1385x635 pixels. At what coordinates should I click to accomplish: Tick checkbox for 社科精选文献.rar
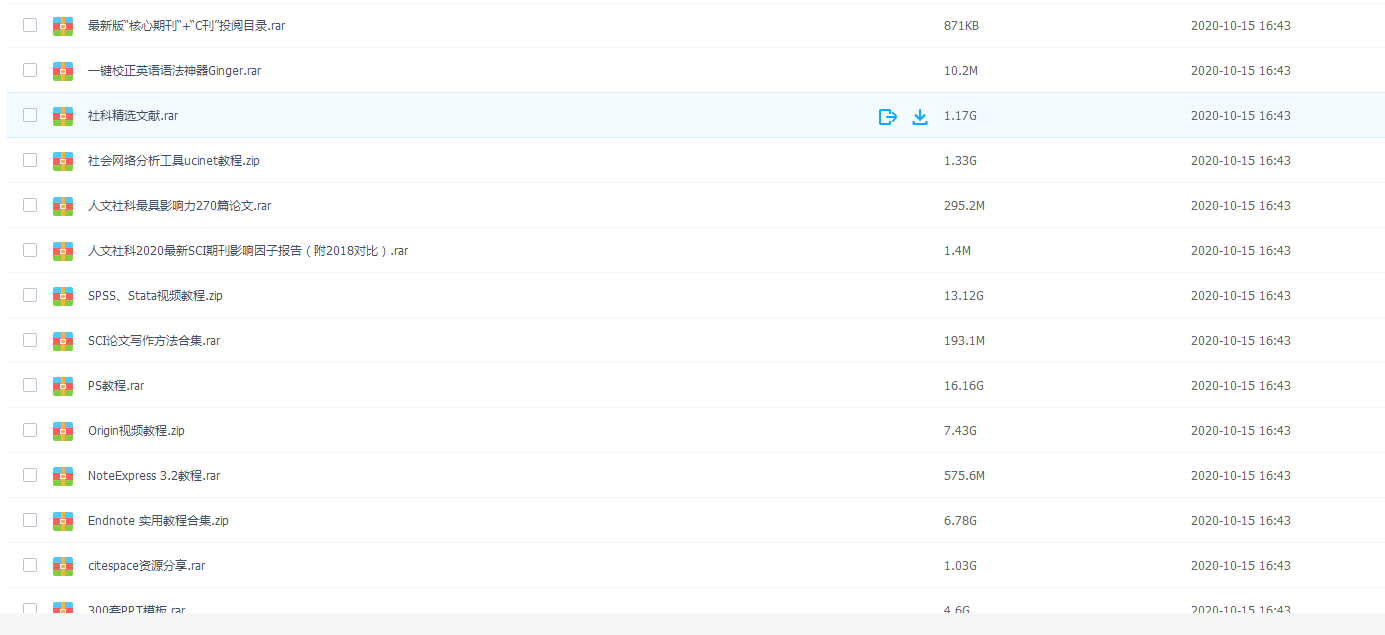(x=30, y=115)
